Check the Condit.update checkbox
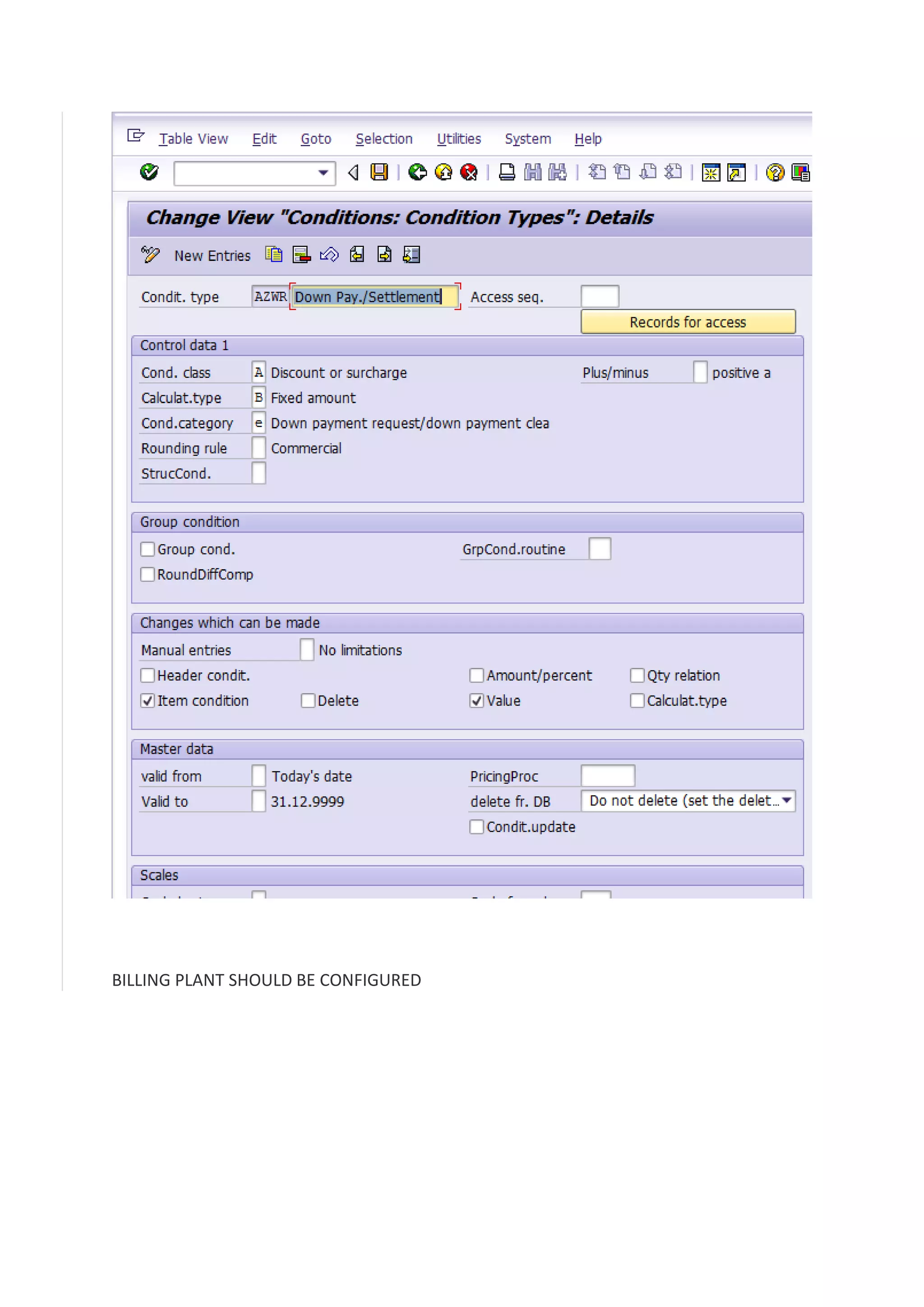924x1307 pixels. (x=476, y=826)
